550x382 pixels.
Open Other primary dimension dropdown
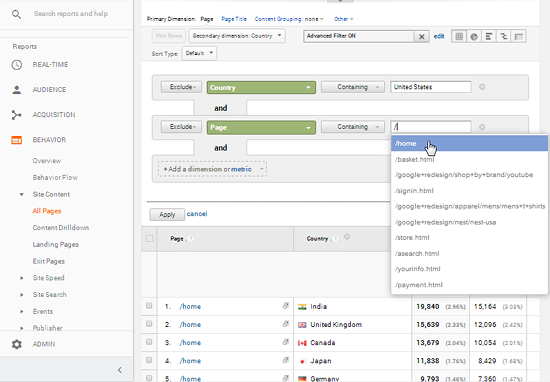[x=343, y=19]
